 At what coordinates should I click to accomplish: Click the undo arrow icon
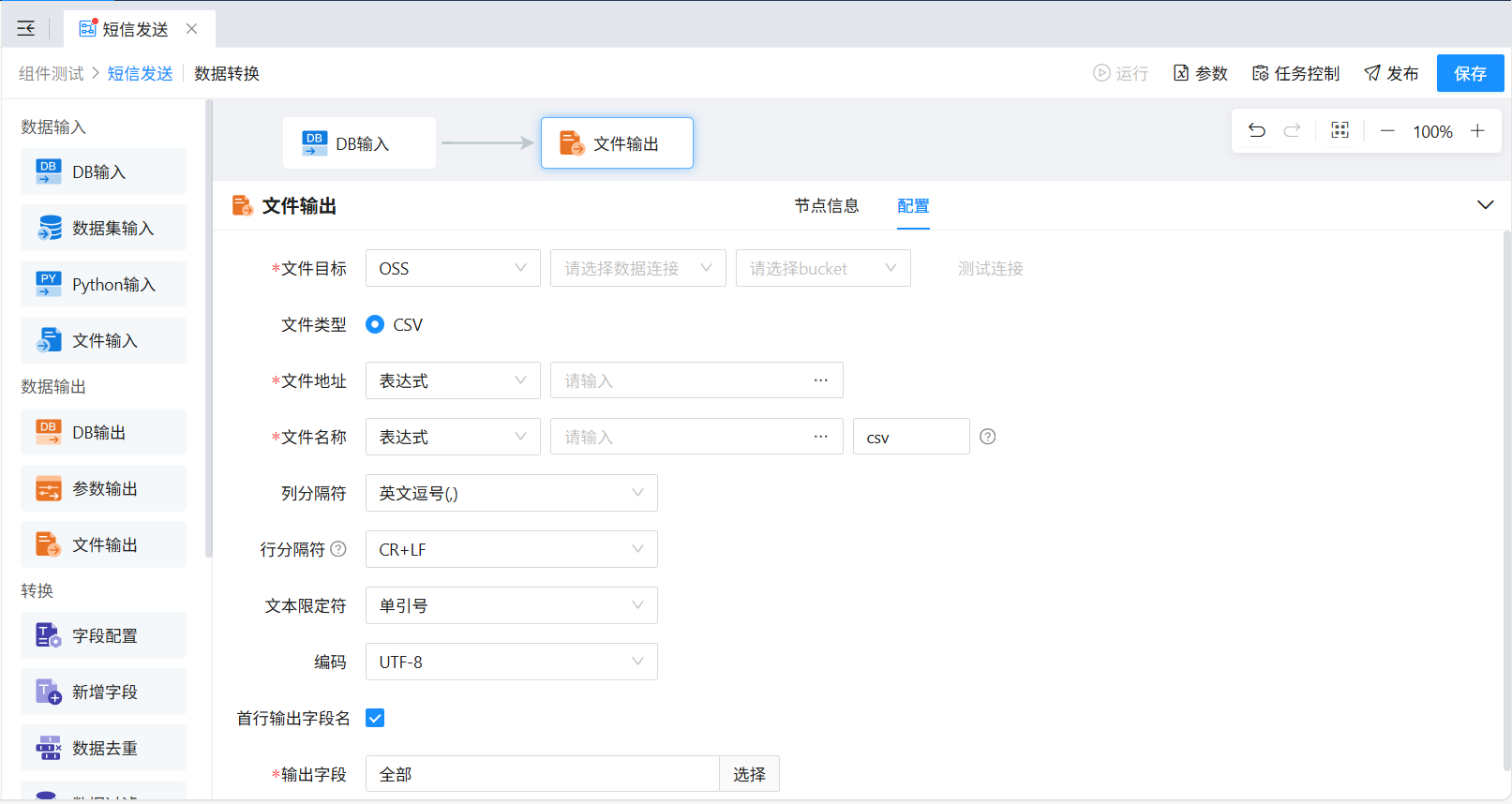[1257, 131]
